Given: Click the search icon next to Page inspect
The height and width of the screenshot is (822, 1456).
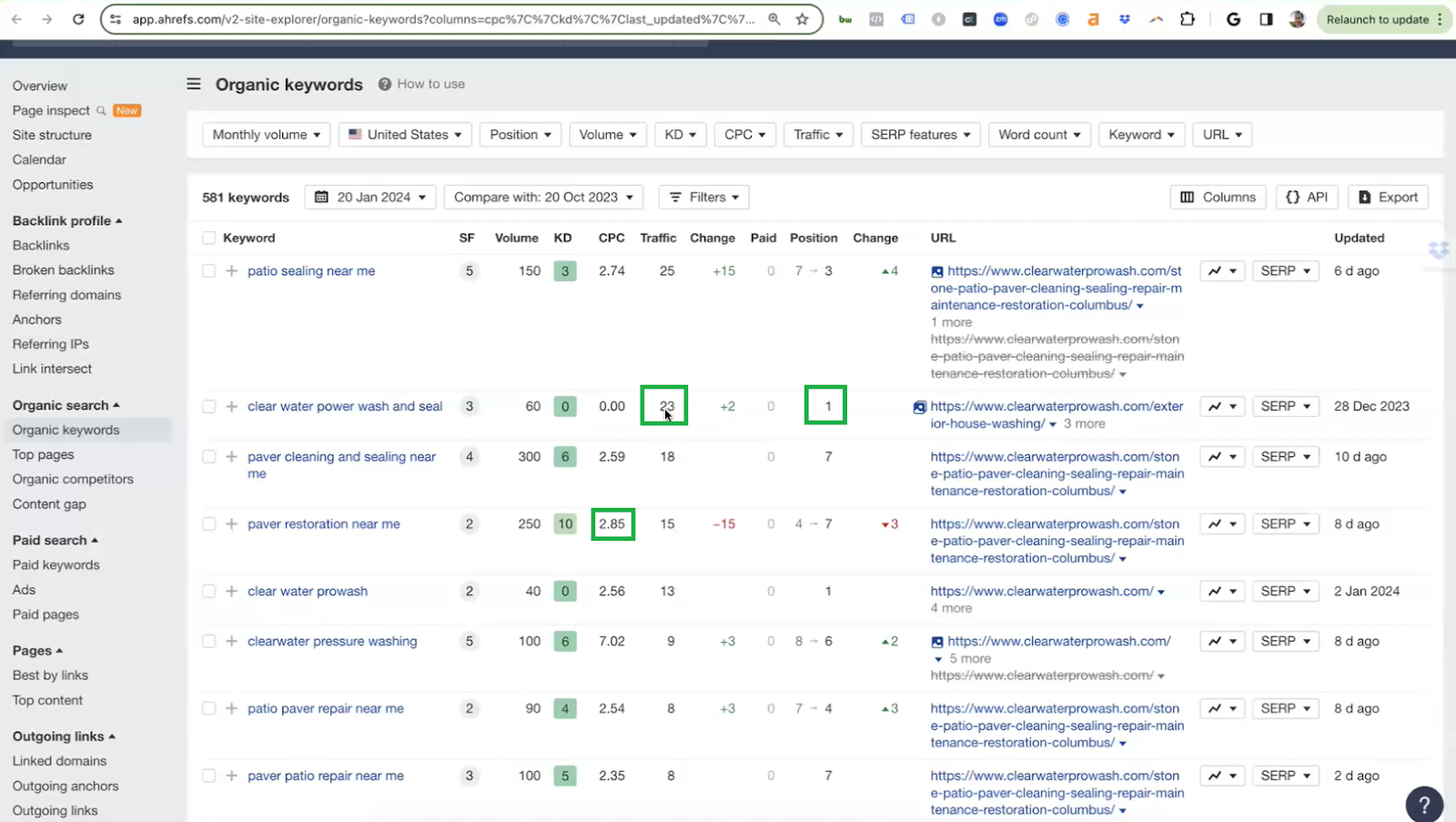Looking at the screenshot, I should pyautogui.click(x=101, y=110).
